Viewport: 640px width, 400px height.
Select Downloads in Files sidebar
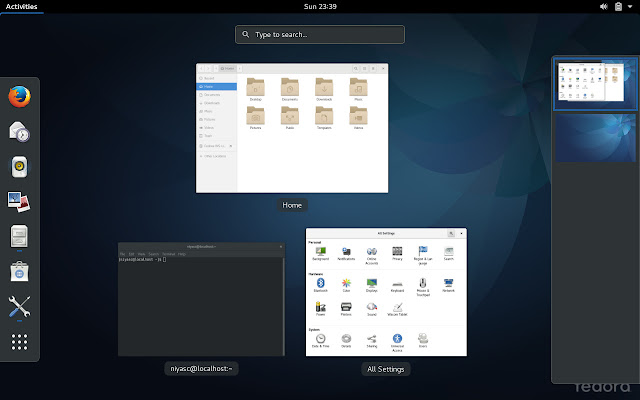216,103
